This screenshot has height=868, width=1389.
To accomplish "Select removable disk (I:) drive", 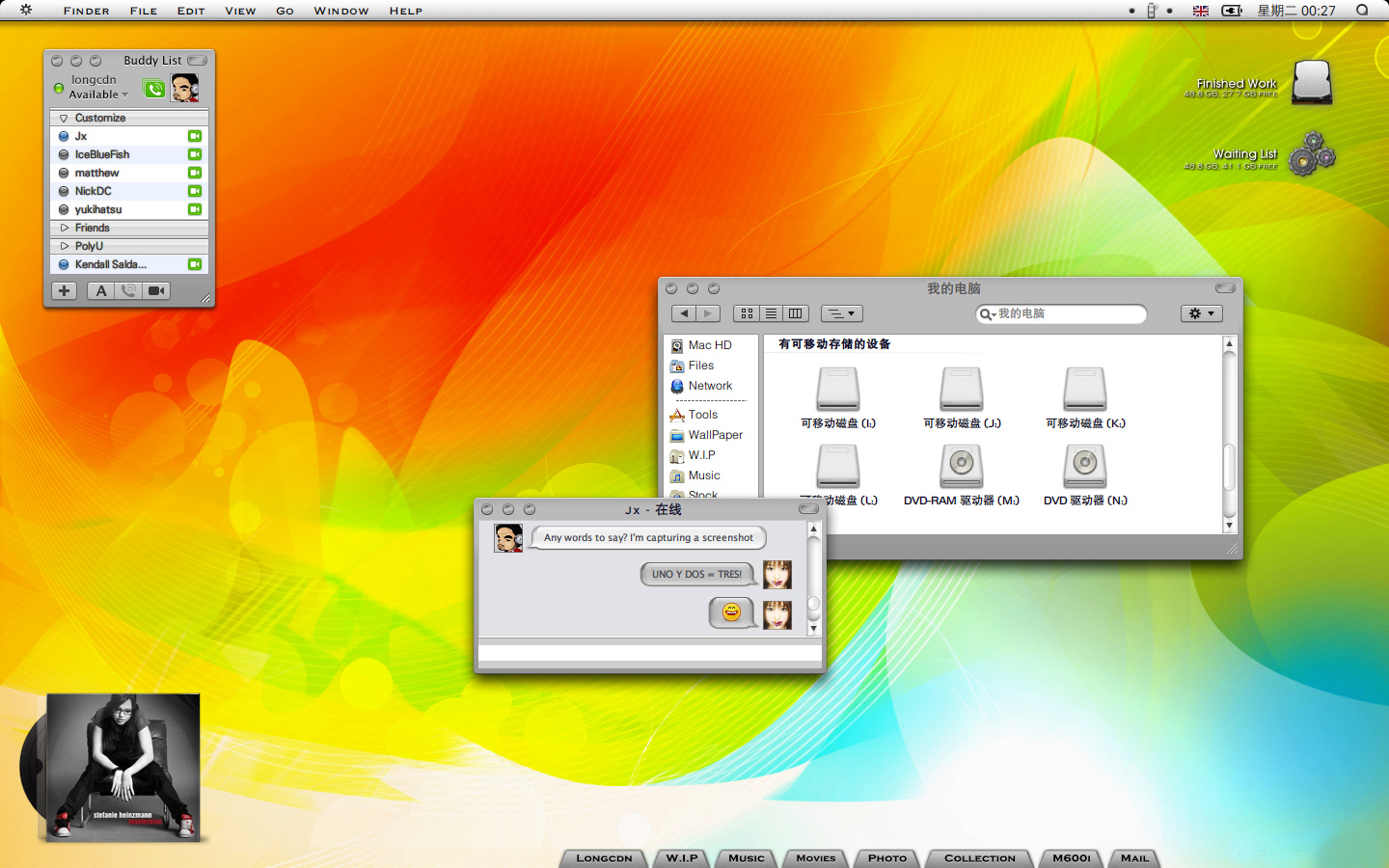I will coord(838,397).
